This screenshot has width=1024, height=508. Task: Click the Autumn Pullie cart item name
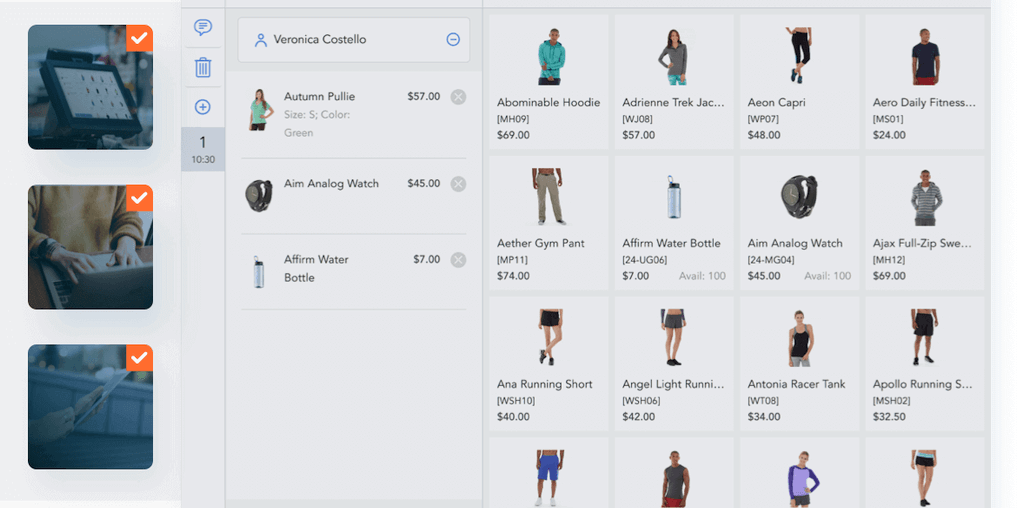(x=319, y=97)
